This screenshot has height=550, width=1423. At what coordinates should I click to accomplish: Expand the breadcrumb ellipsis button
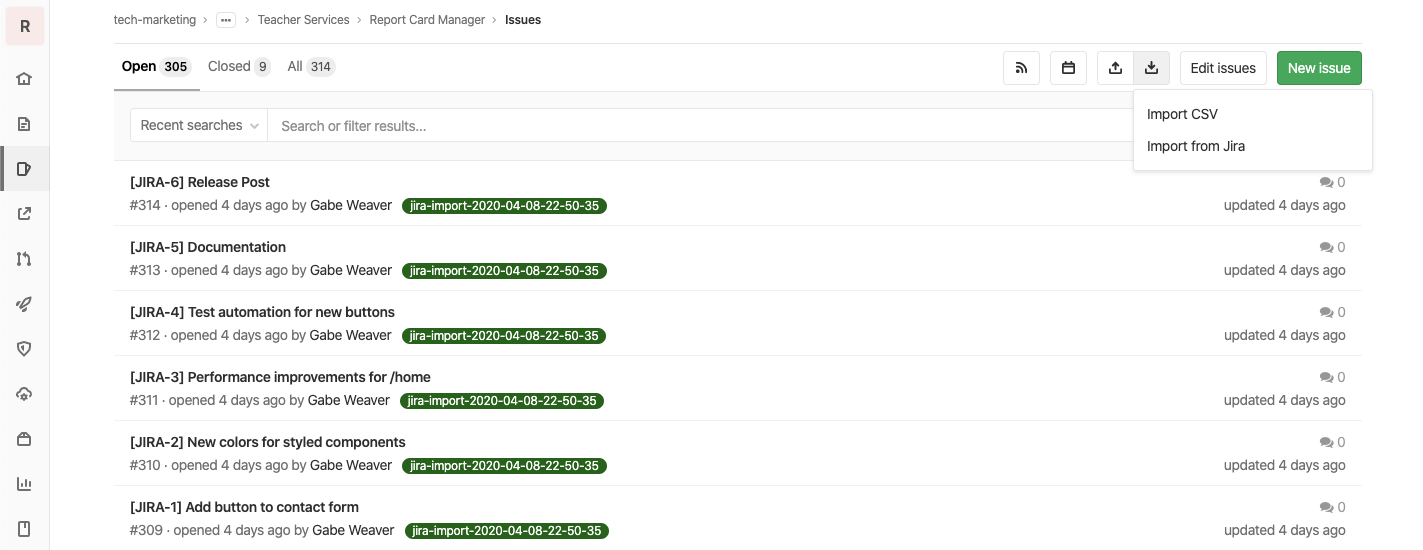coord(226,20)
